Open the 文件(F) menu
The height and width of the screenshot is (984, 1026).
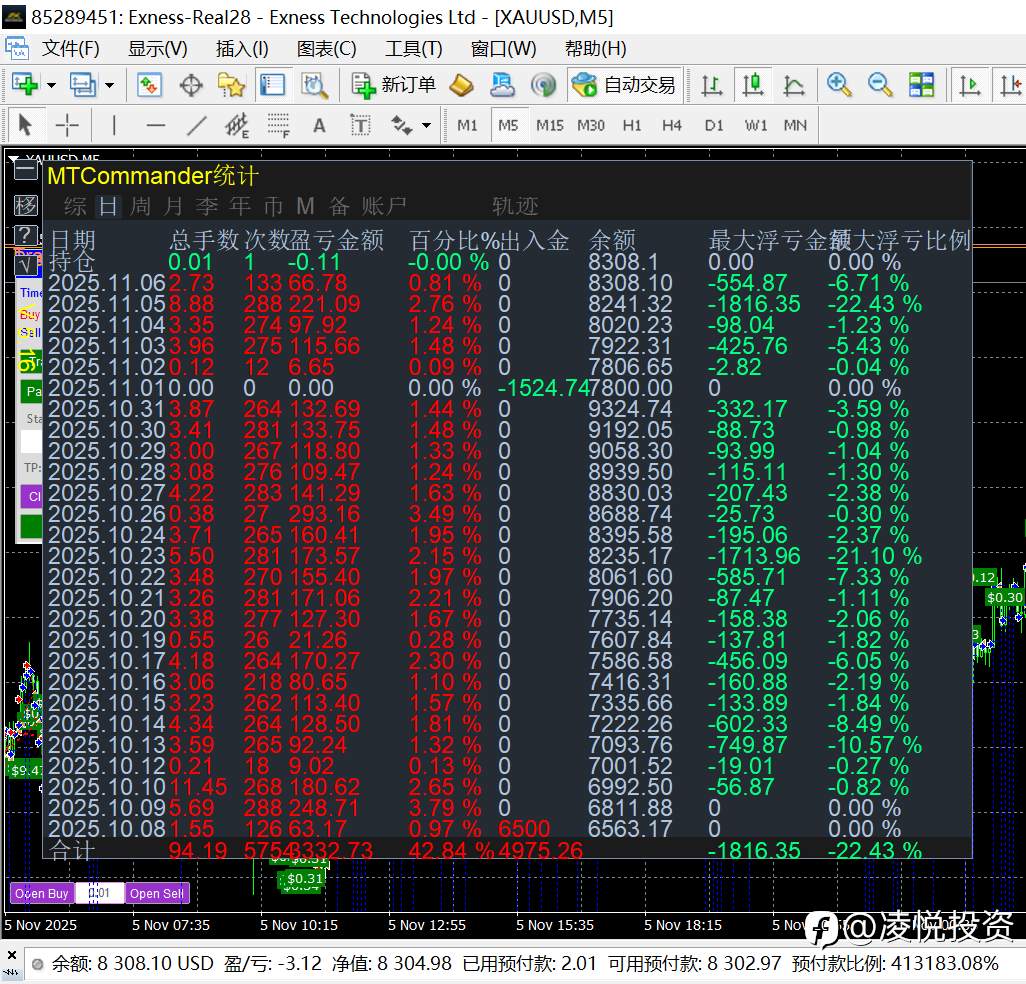[x=70, y=48]
